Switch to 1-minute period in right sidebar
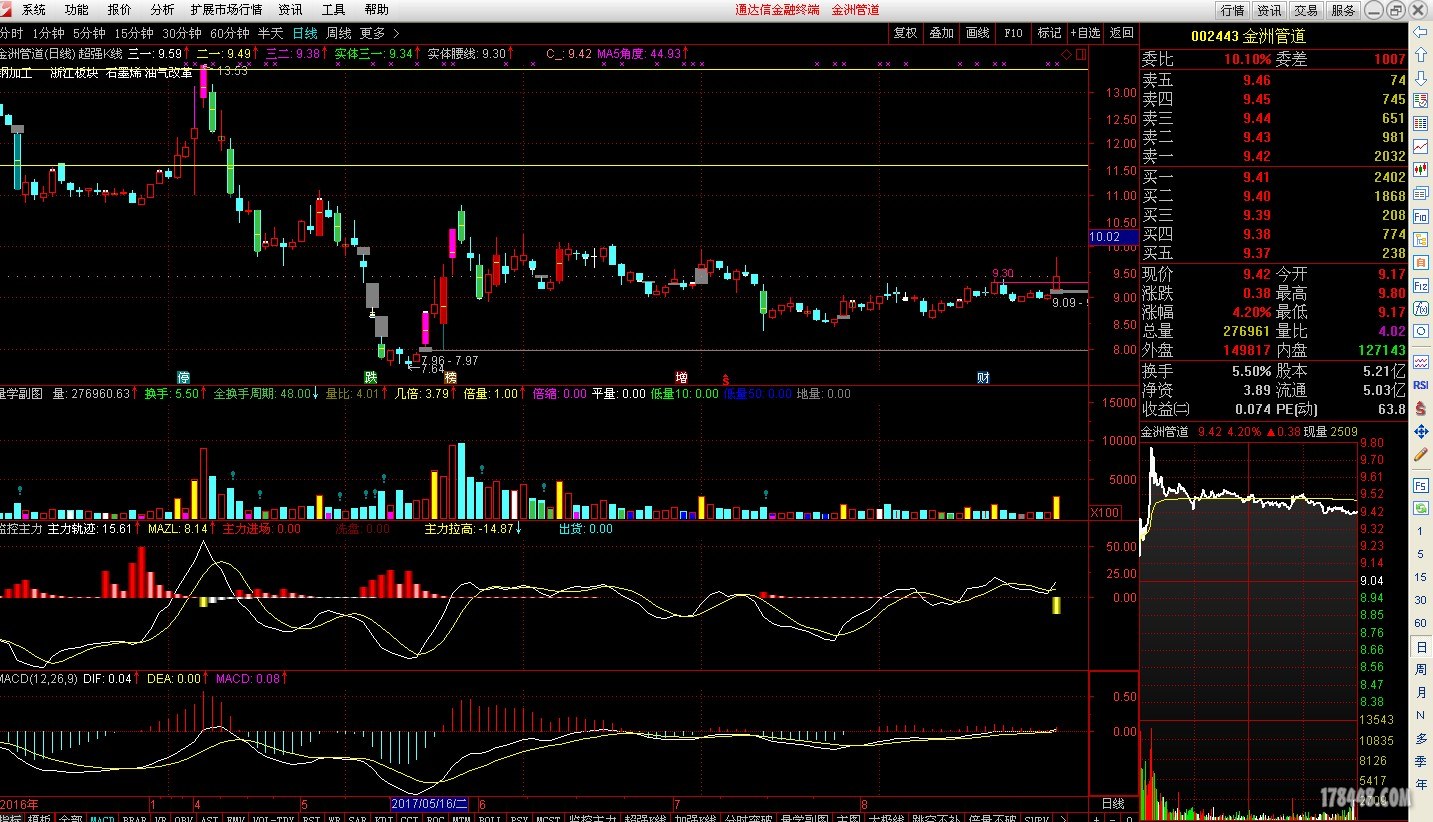This screenshot has height=822, width=1433. [1420, 531]
